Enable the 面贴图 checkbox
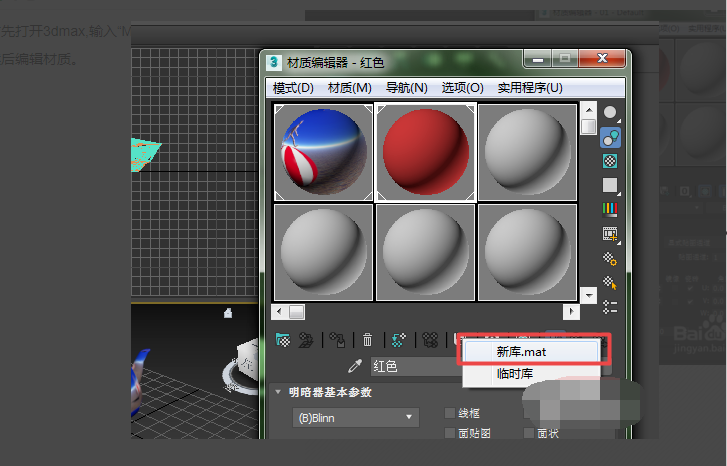This screenshot has height=466, width=727. pos(450,433)
